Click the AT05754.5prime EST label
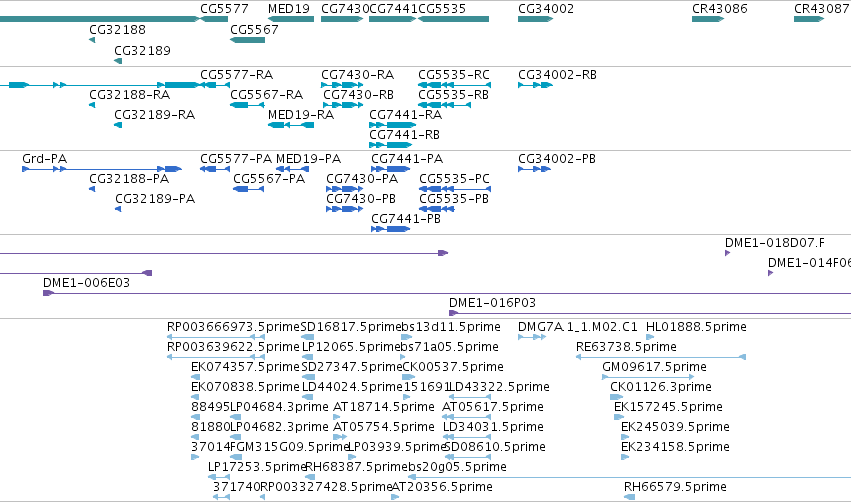Viewport: 851px width, 502px height. point(384,428)
